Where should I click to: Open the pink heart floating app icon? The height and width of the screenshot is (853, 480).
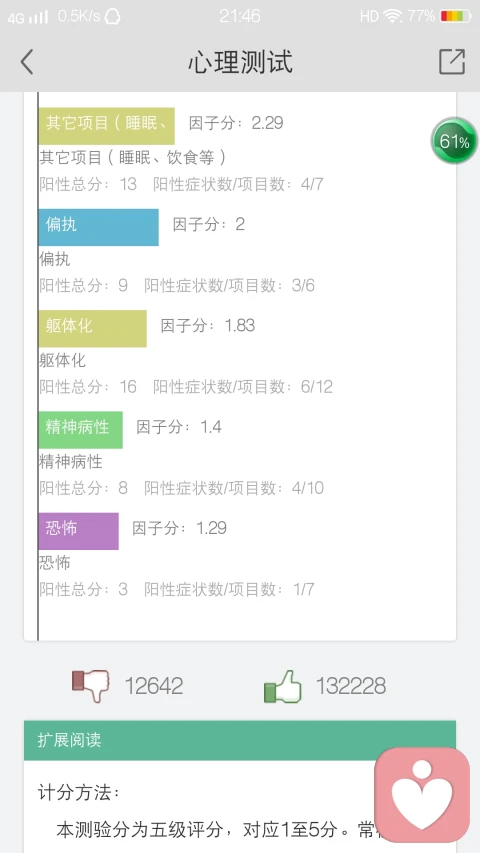pyautogui.click(x=422, y=794)
